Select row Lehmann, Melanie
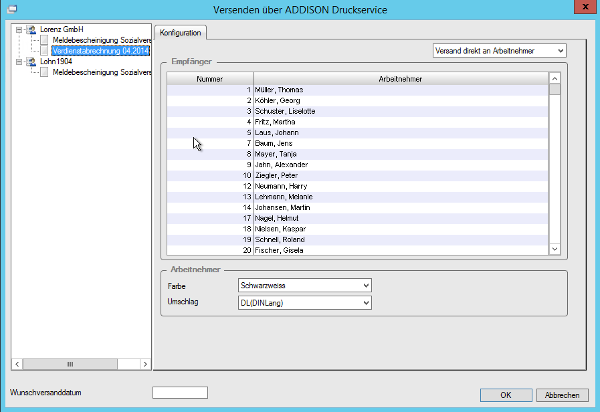 (357, 197)
